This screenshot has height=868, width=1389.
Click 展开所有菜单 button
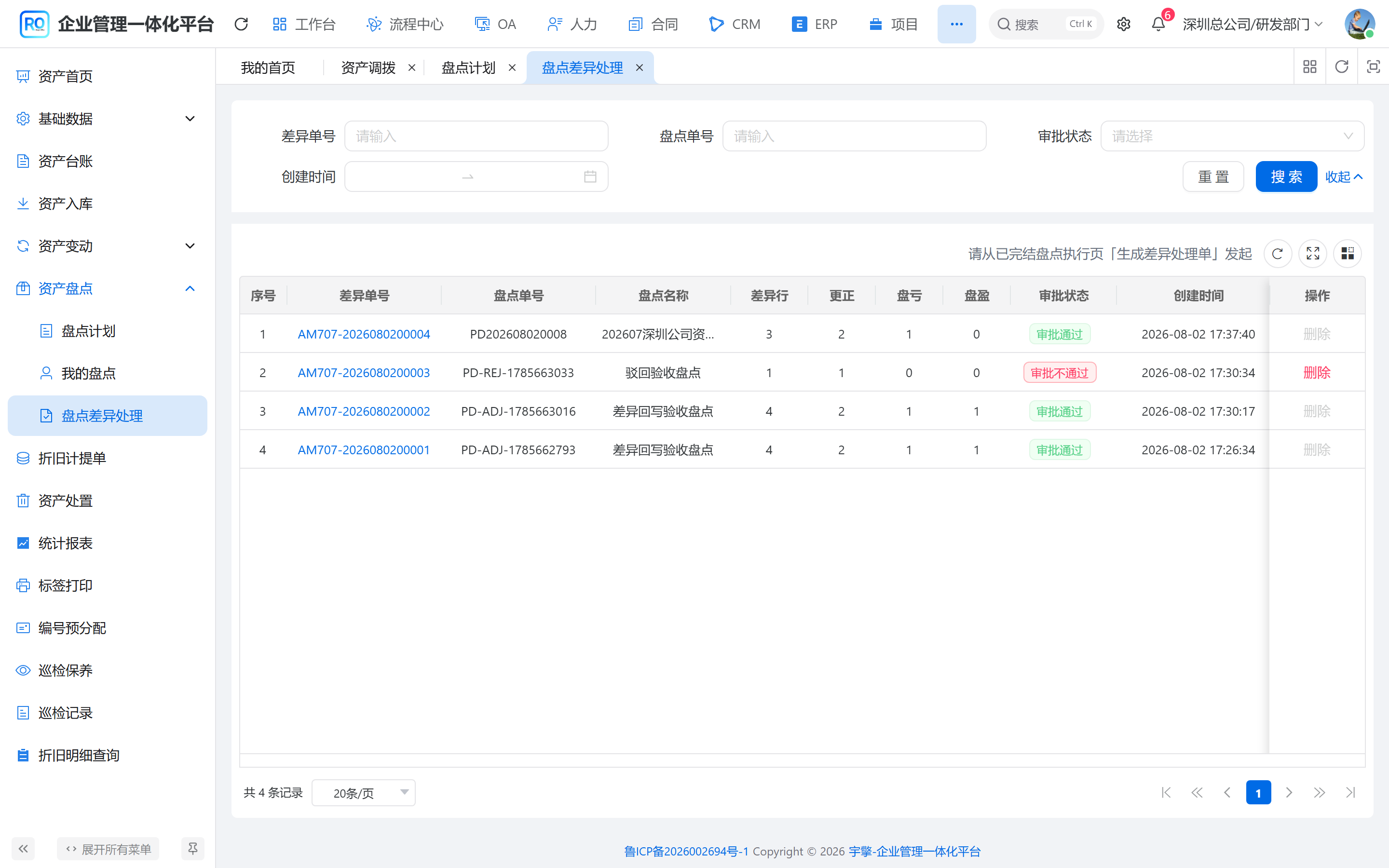(108, 849)
